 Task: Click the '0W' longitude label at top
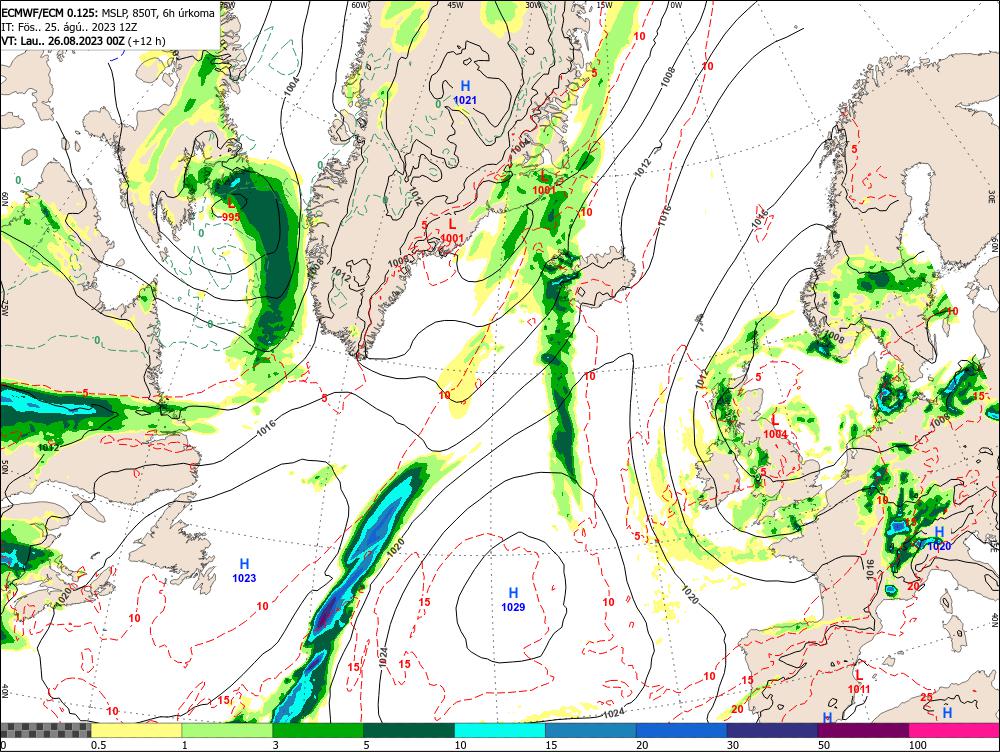pyautogui.click(x=676, y=4)
